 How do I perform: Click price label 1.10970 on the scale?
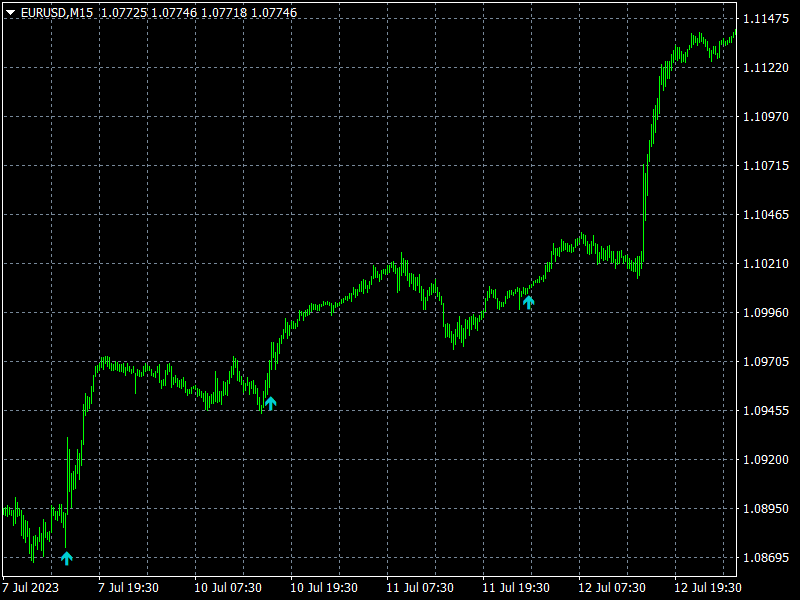(766, 117)
